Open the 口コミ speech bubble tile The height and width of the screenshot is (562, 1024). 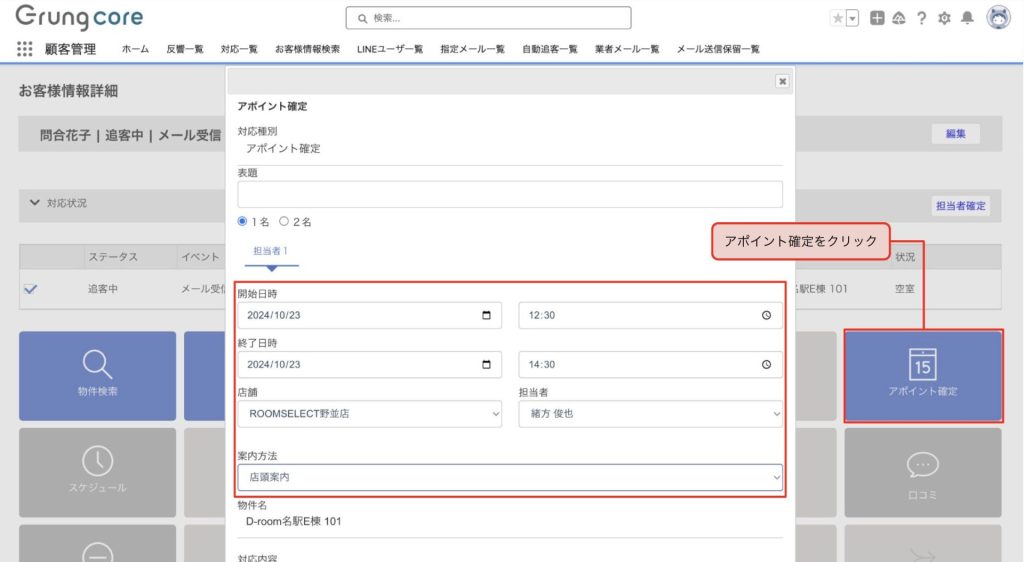coord(922,471)
